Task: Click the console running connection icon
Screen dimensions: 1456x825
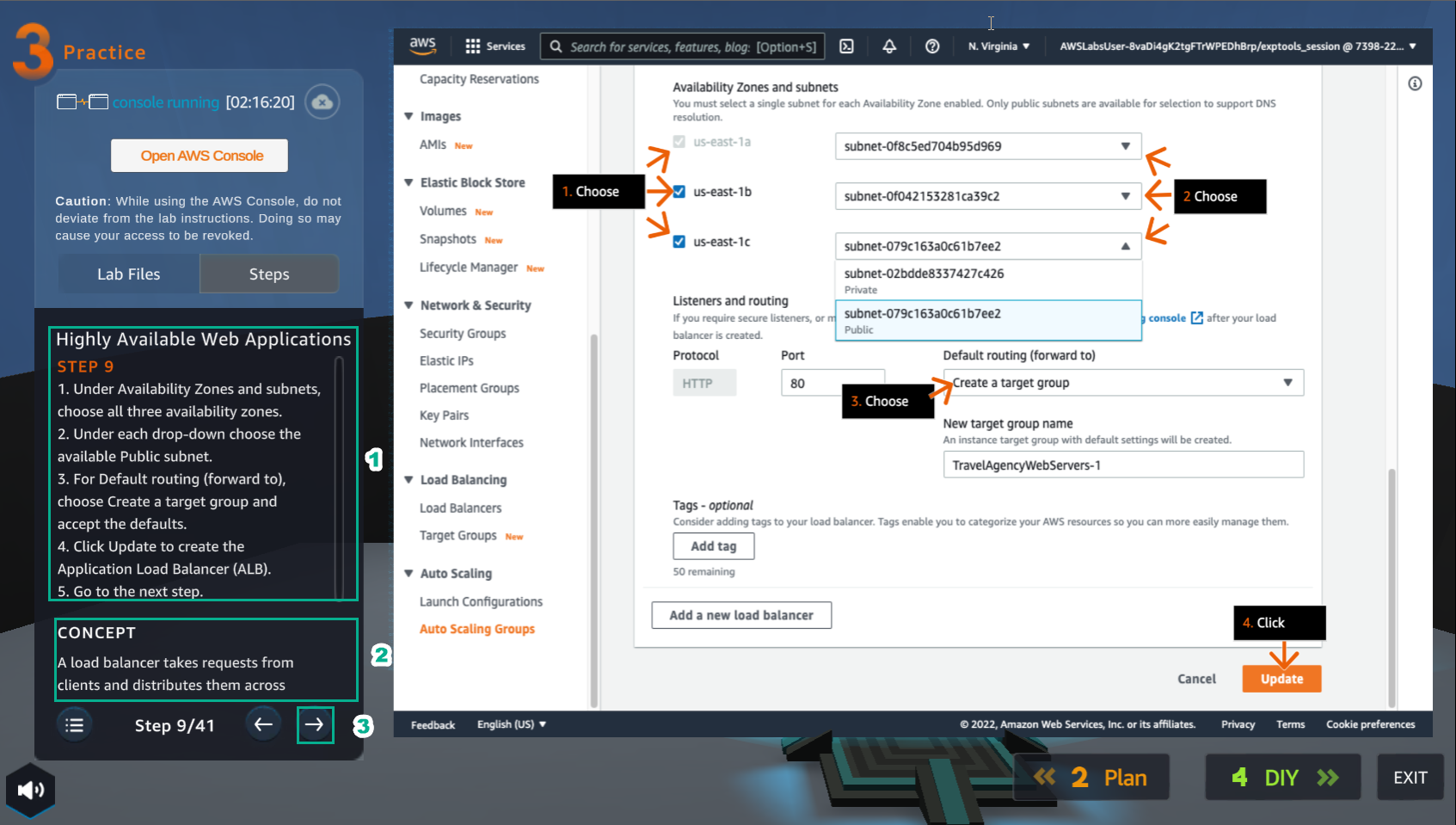Action: tap(83, 102)
